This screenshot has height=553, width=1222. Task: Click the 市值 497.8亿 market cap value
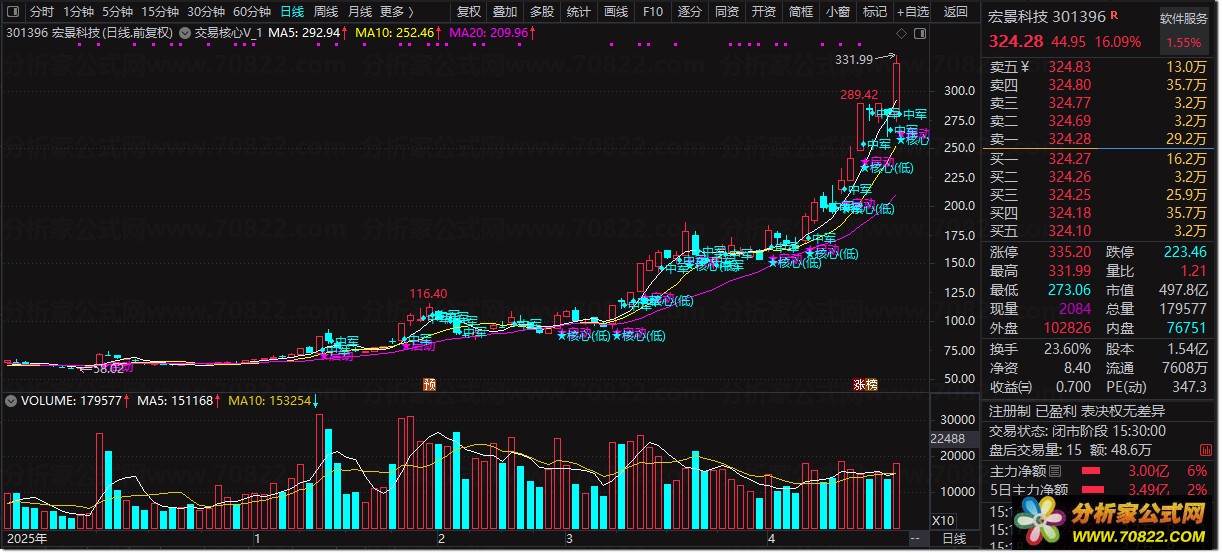tap(1183, 290)
